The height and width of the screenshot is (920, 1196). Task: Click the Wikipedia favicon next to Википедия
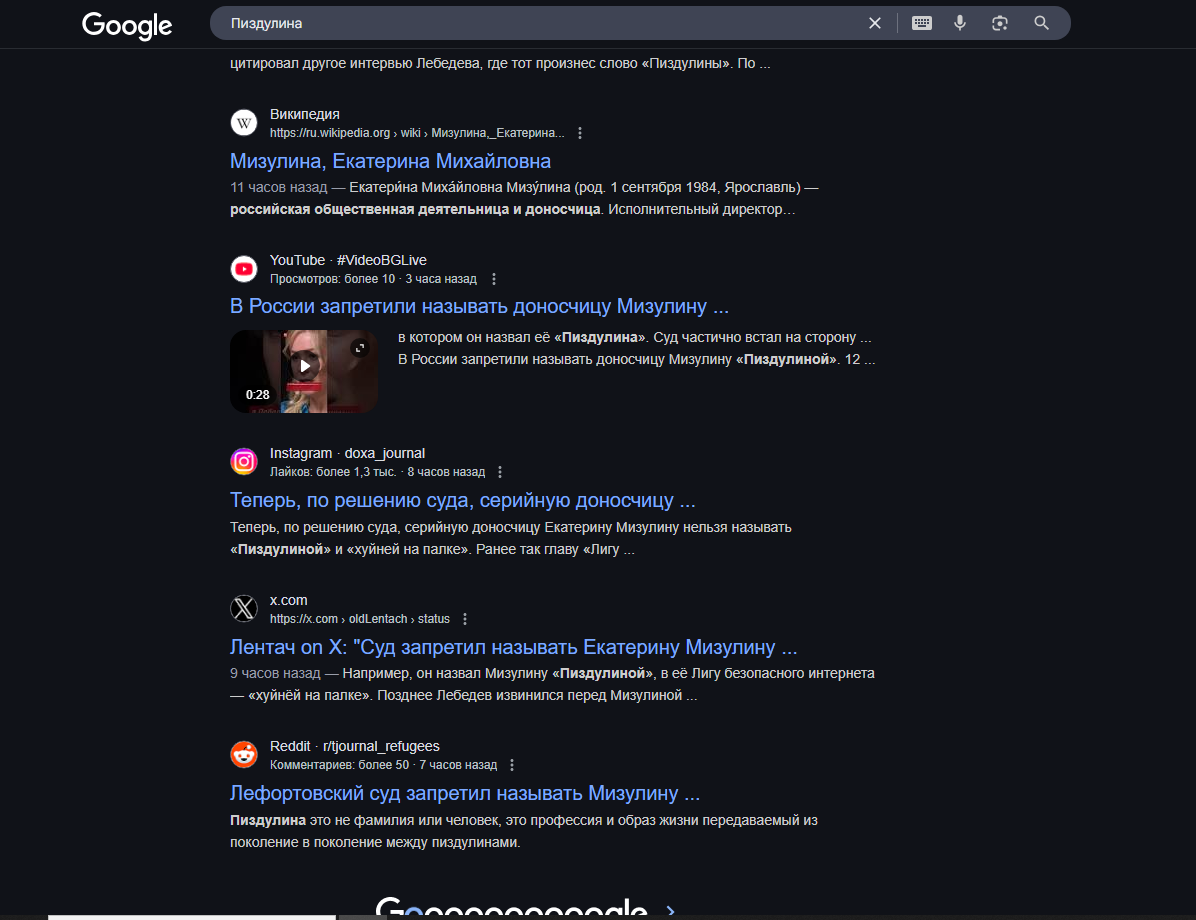click(x=244, y=123)
